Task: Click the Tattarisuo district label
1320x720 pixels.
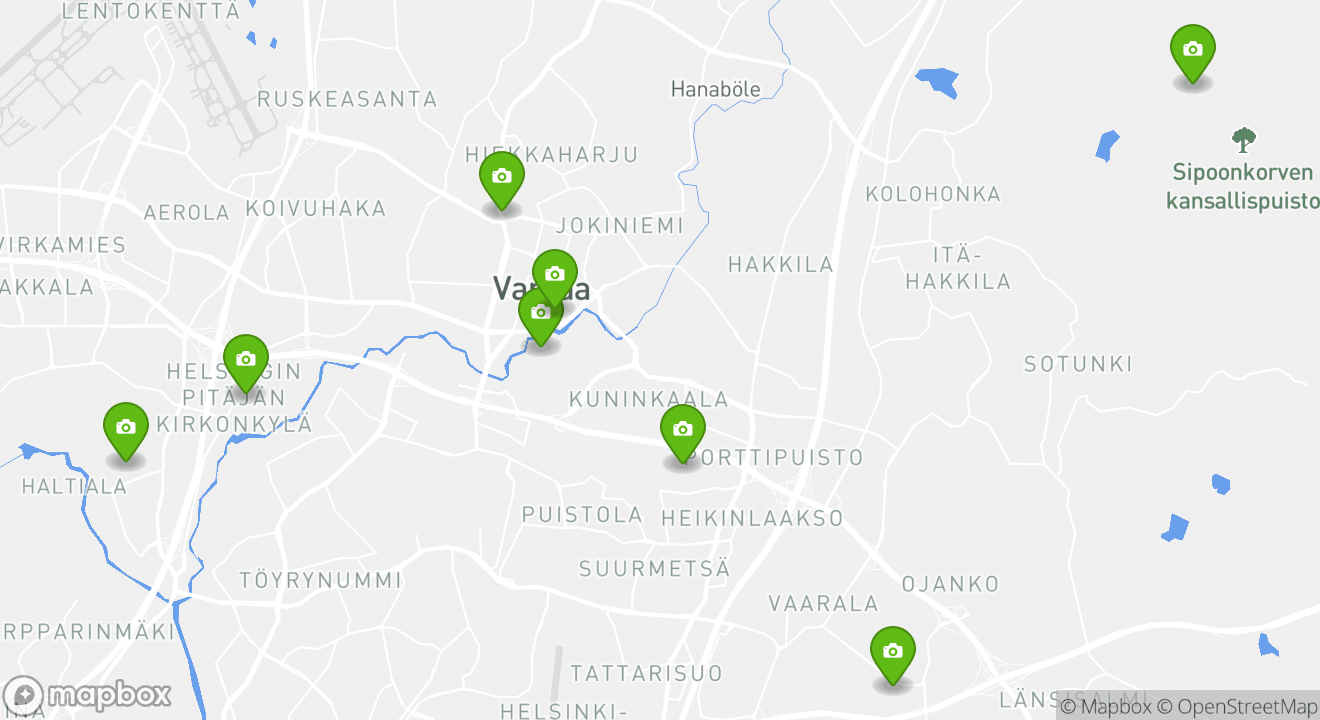Action: 646,673
